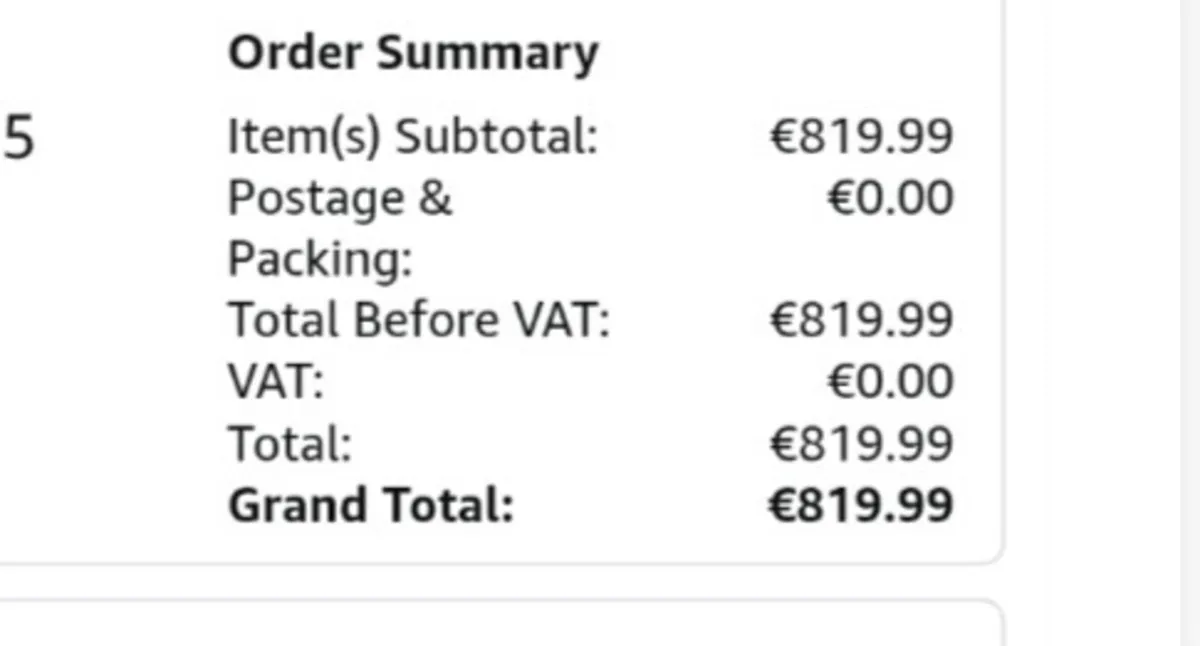Click the word 'Summary' in the heading
Screen dimensions: 1200x646
(486, 54)
